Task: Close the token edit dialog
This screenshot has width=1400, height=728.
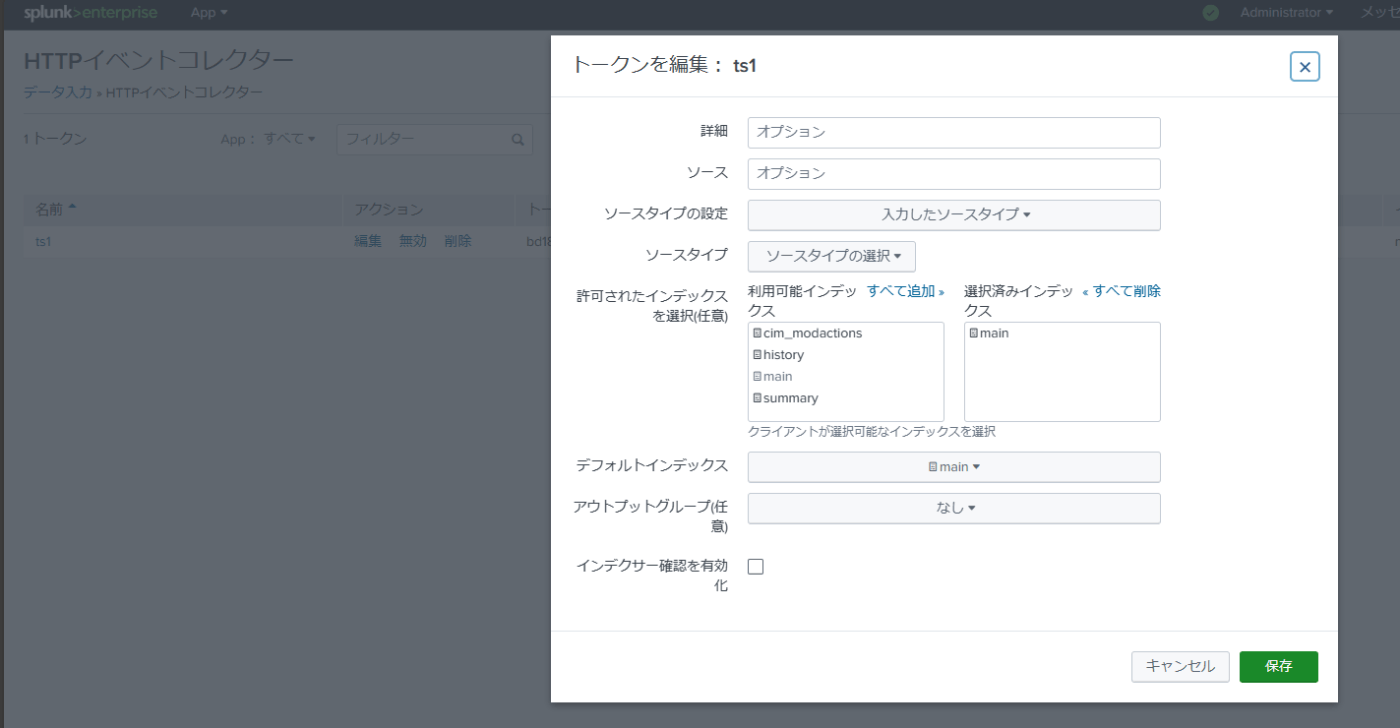Action: point(1304,67)
